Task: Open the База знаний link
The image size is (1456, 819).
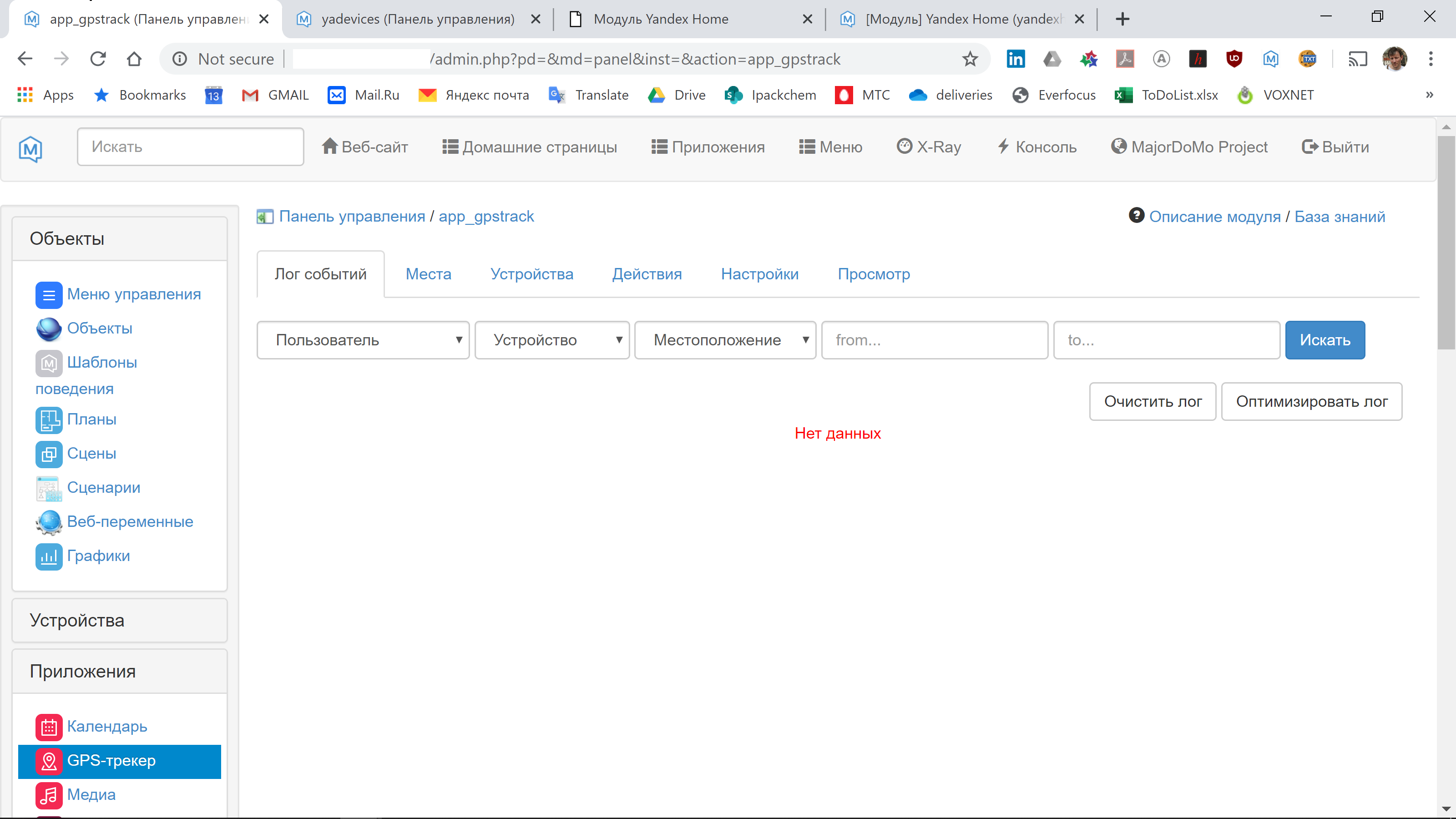Action: (1340, 216)
